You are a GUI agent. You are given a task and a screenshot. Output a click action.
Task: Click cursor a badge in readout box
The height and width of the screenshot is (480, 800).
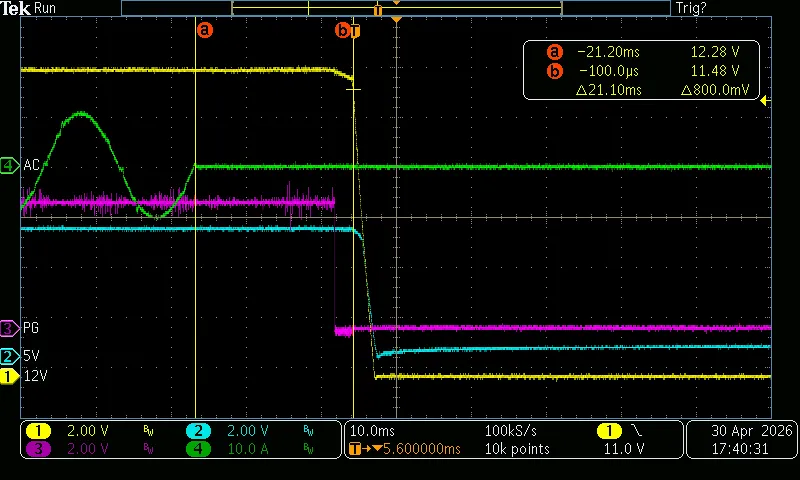tap(555, 52)
